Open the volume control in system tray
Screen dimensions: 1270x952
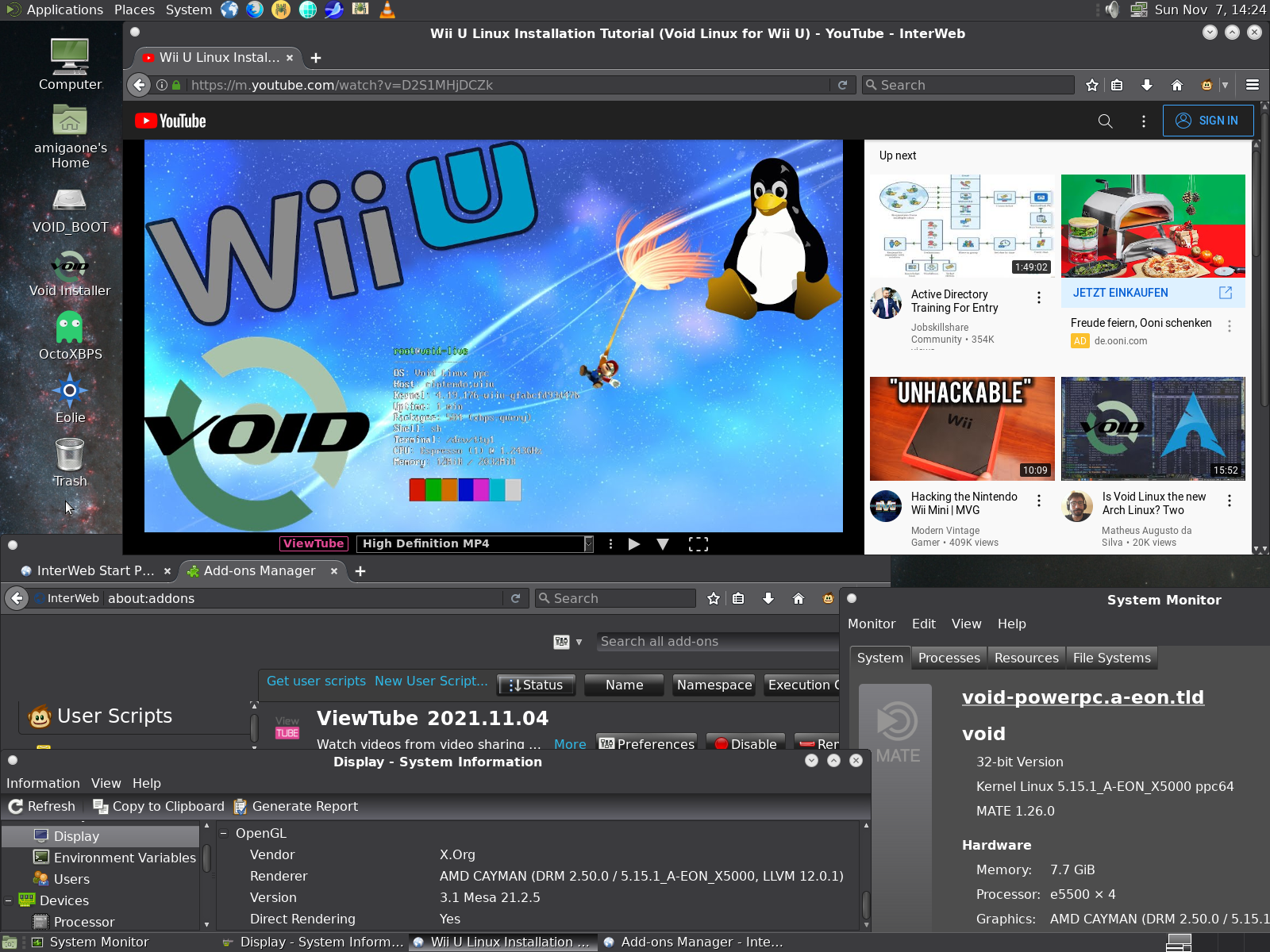click(1112, 10)
